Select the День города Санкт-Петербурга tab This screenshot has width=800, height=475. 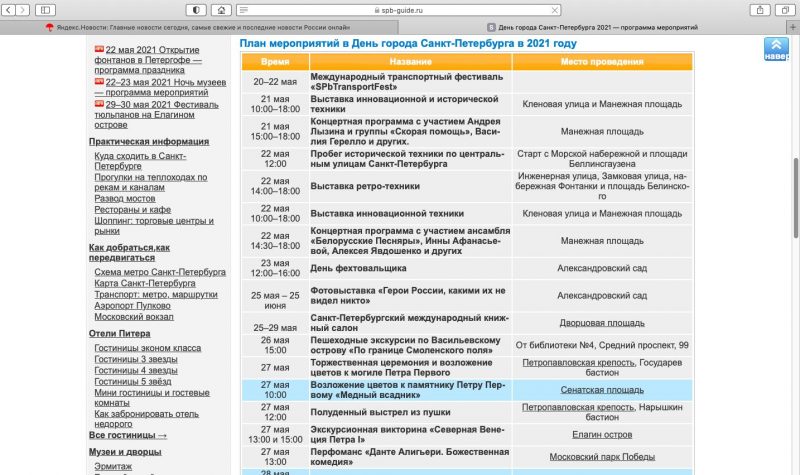[590, 27]
